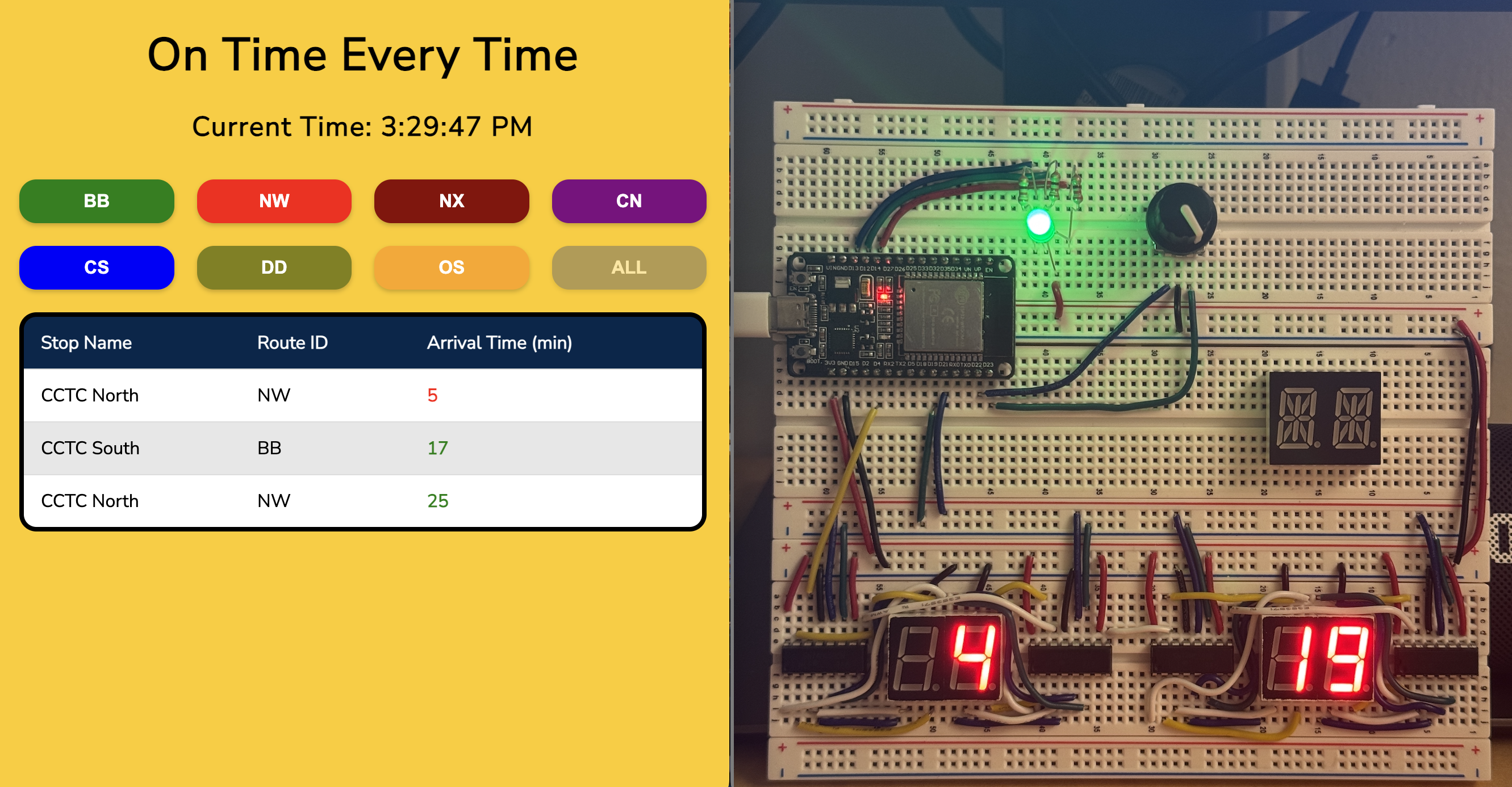1512x787 pixels.
Task: Filter by the blue CS route
Action: (x=96, y=267)
